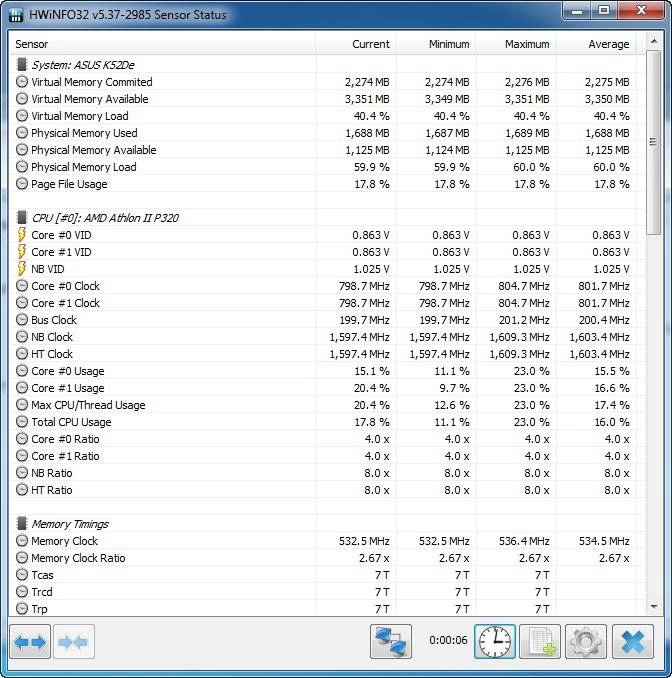Click the 534.5 MHz Memory Clock average value
672x678 pixels.
pos(604,541)
